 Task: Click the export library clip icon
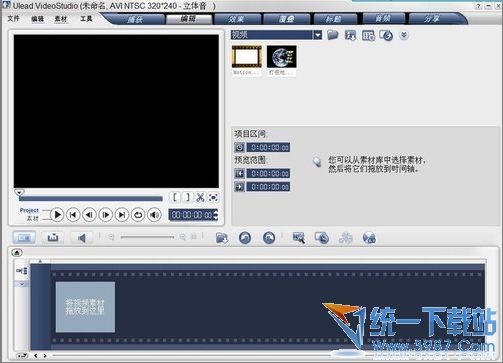tap(350, 35)
